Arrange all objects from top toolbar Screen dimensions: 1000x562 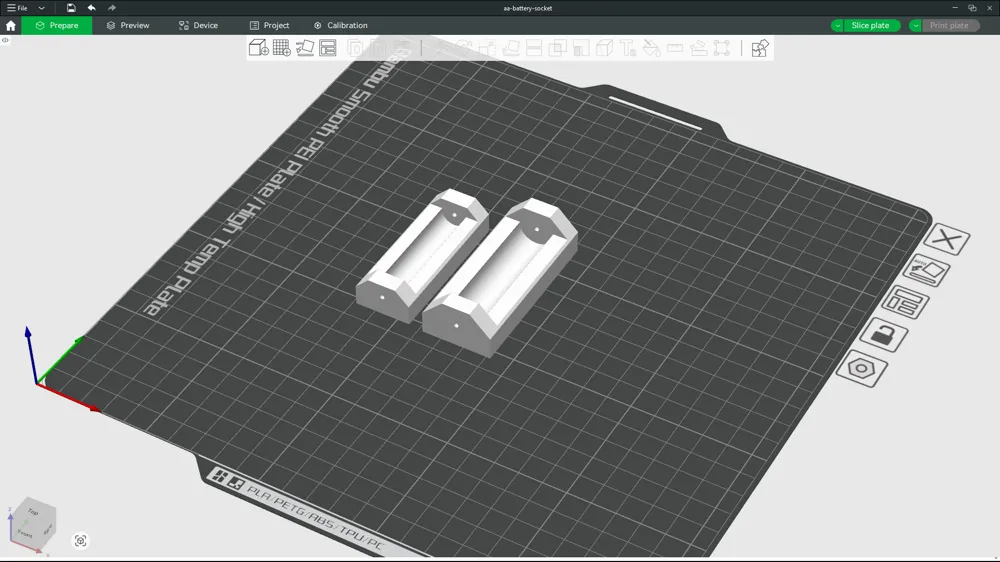tap(328, 48)
